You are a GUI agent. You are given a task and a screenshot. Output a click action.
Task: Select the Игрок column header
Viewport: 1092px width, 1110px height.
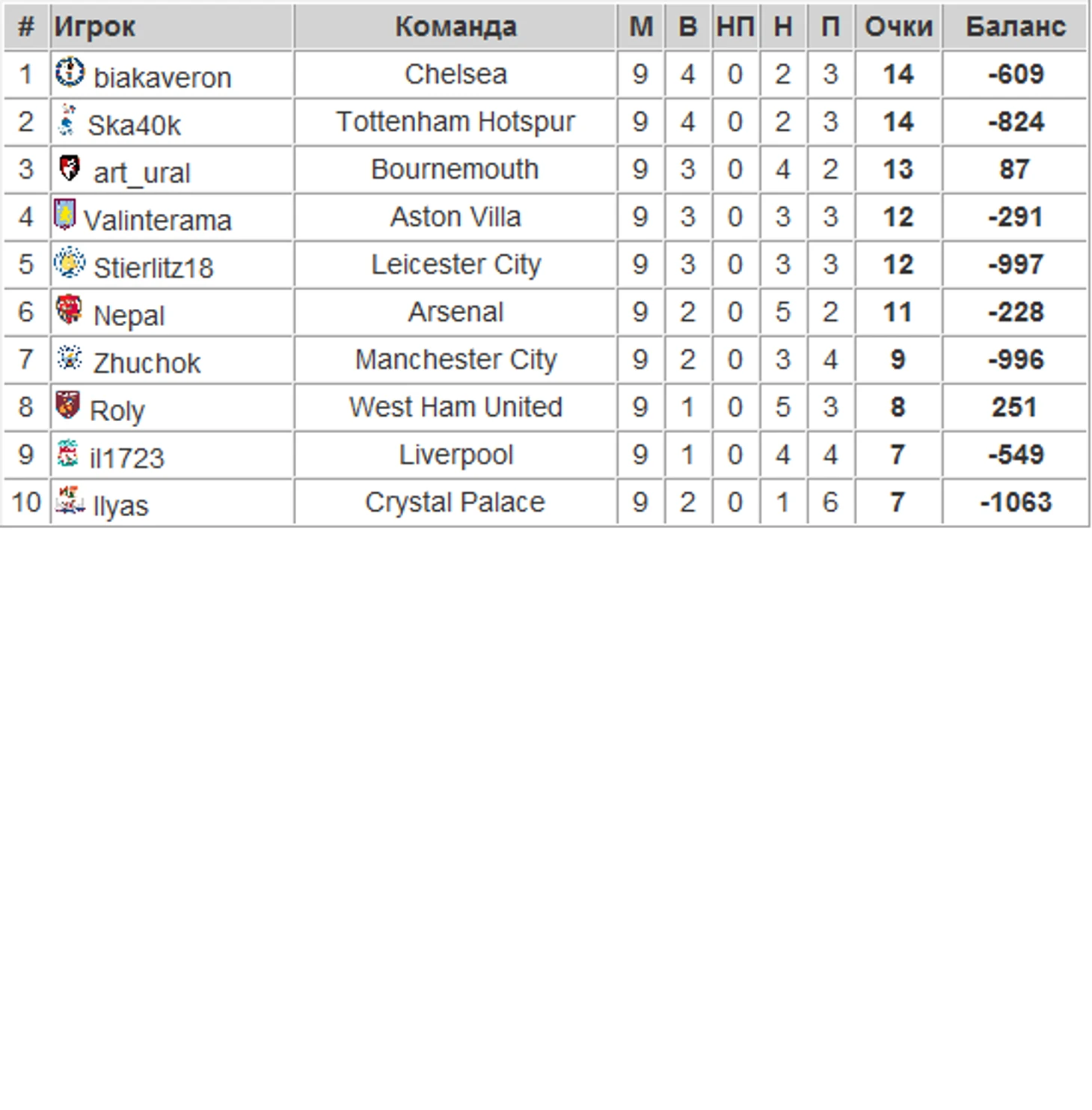click(x=94, y=27)
